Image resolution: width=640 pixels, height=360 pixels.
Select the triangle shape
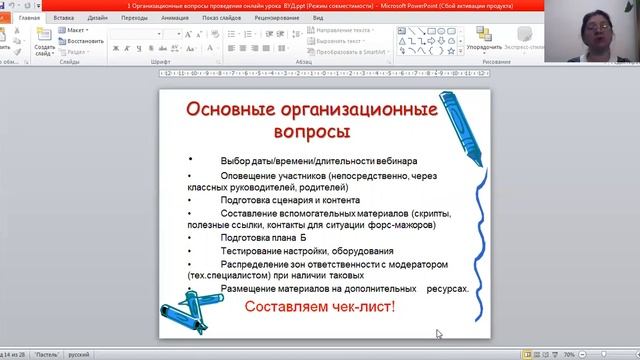tap(402, 41)
